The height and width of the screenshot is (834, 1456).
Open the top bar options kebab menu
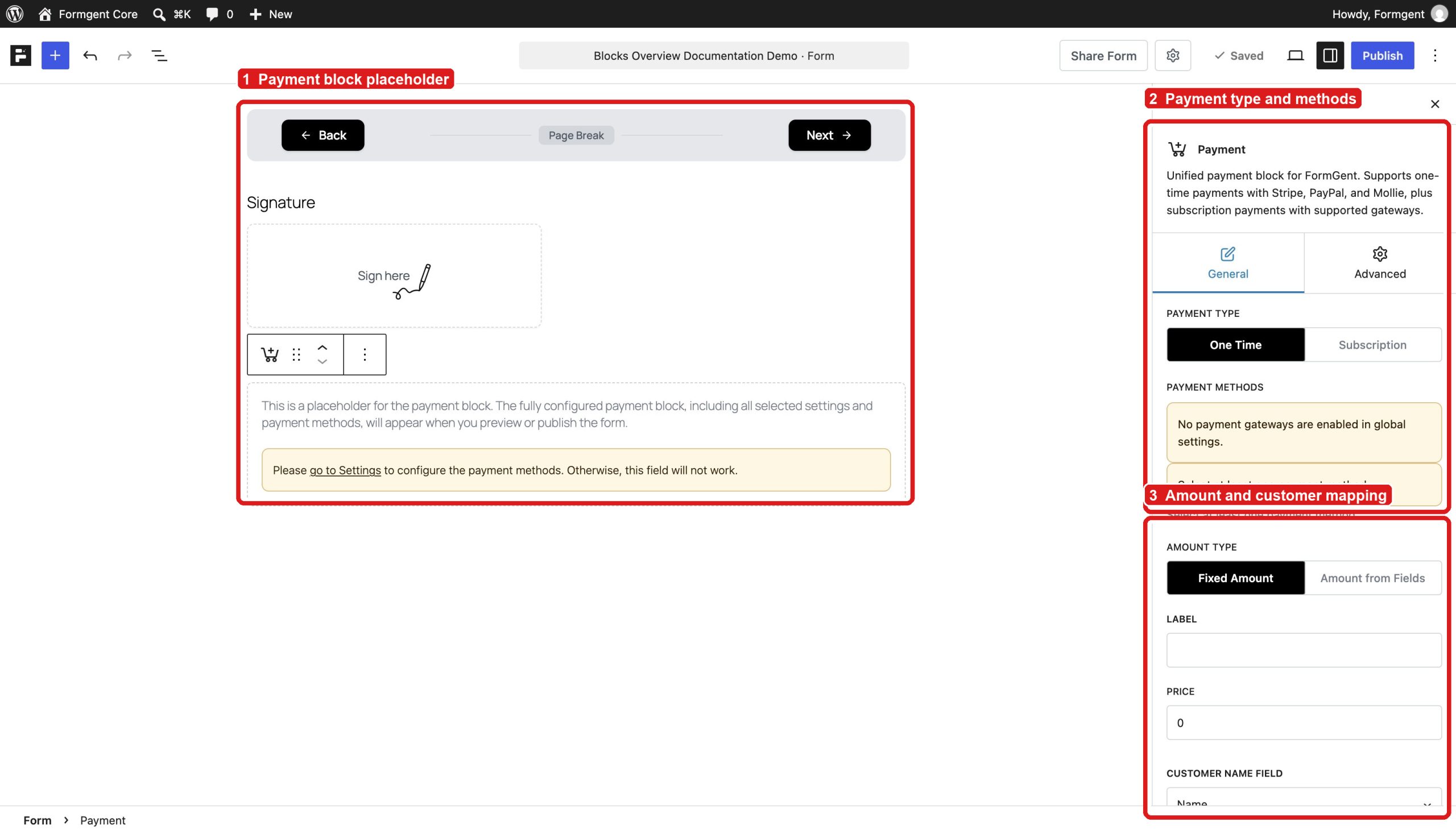coord(1435,56)
